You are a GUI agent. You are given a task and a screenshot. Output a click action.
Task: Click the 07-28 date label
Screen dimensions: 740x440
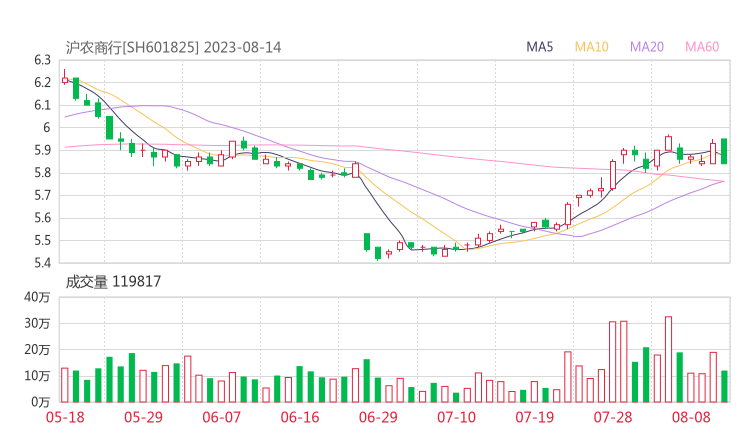point(613,417)
